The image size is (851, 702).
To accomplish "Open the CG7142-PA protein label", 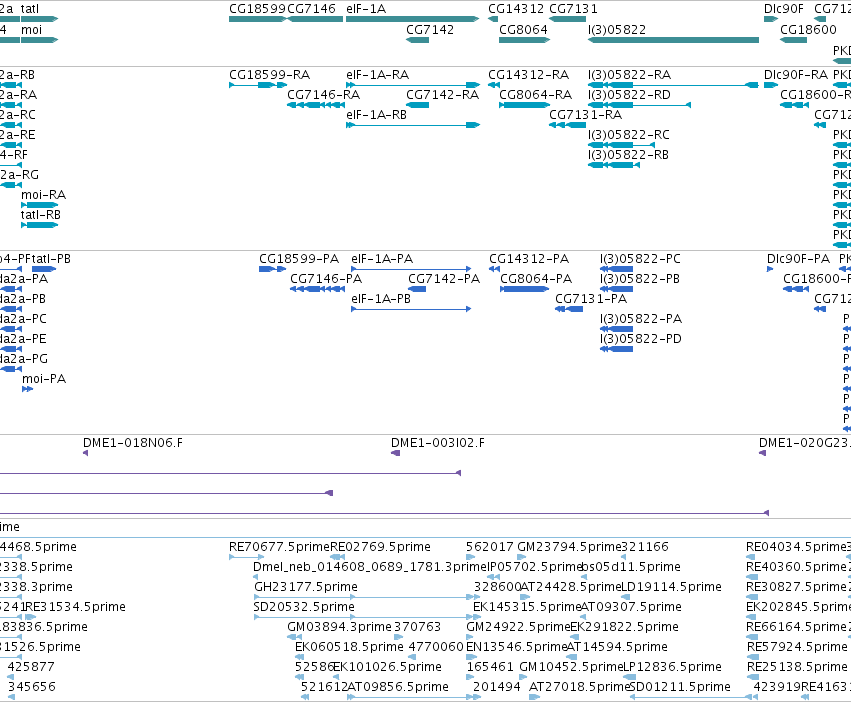I will [444, 279].
